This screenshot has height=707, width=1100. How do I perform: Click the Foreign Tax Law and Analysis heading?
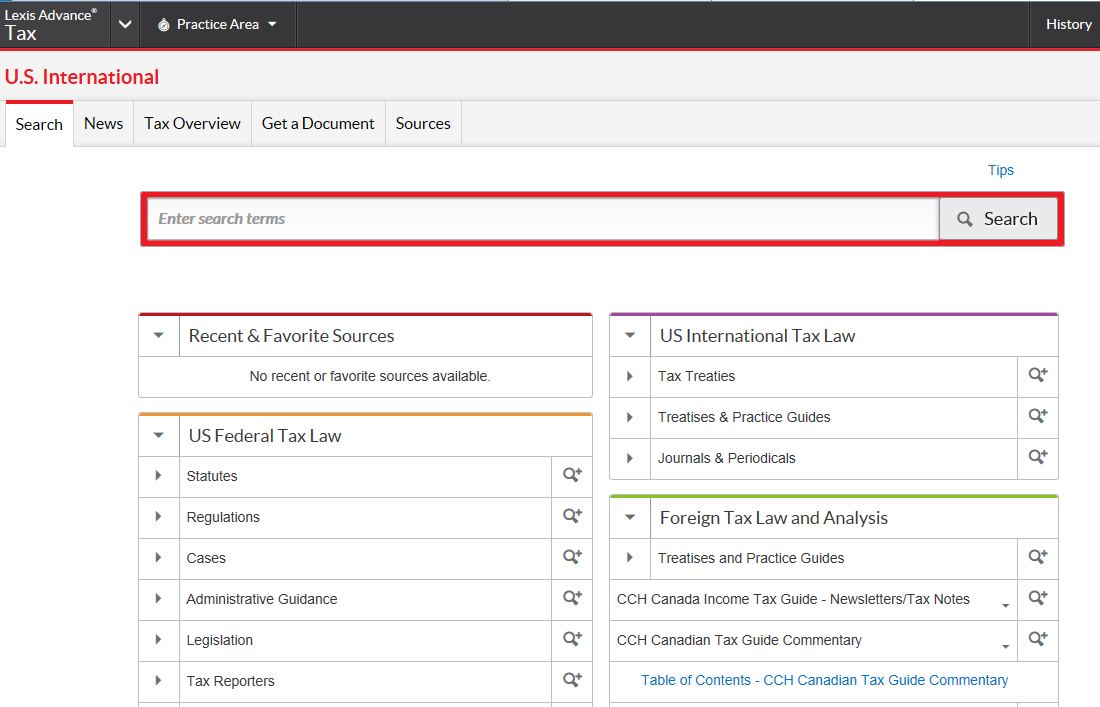point(774,518)
